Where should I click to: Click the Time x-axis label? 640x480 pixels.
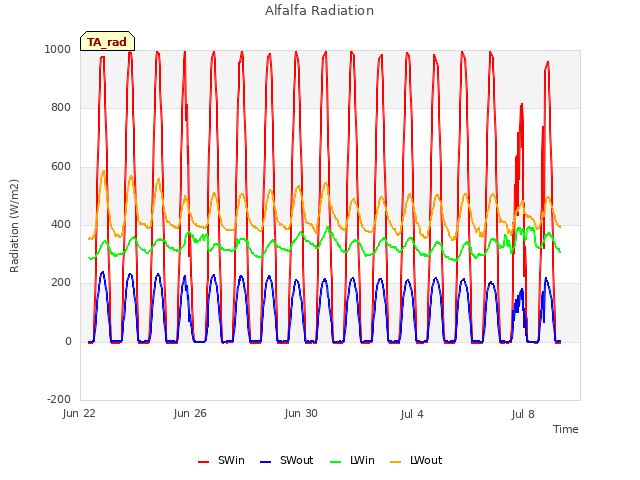click(566, 429)
